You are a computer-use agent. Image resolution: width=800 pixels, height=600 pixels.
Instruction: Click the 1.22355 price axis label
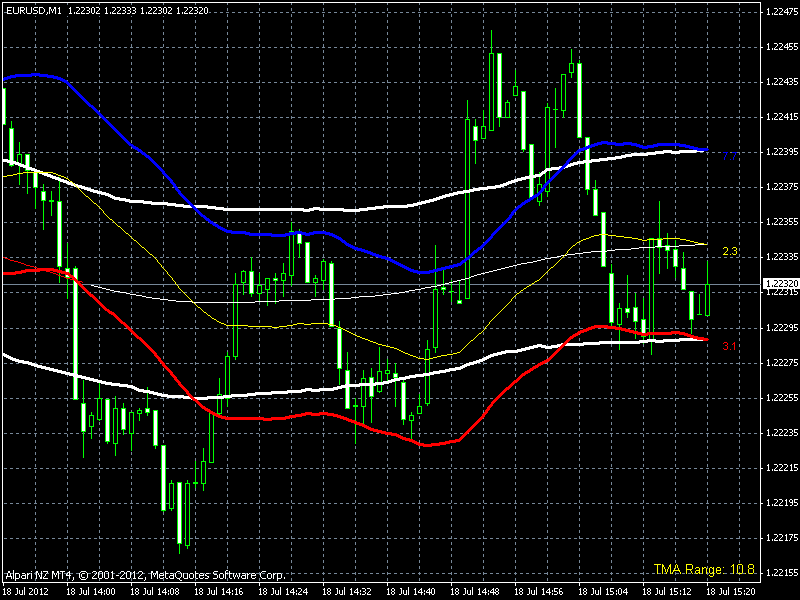click(782, 222)
